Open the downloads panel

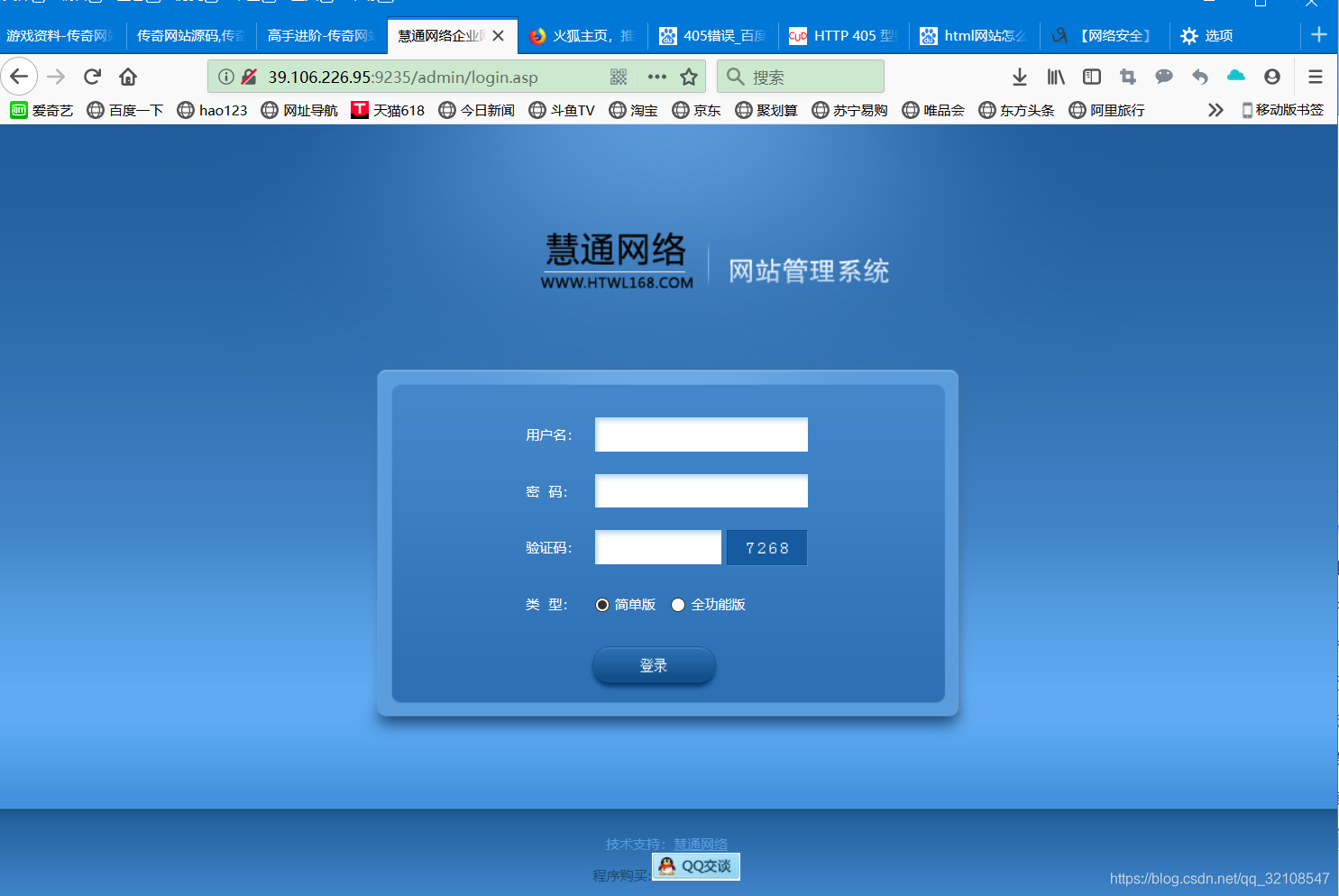[1020, 77]
